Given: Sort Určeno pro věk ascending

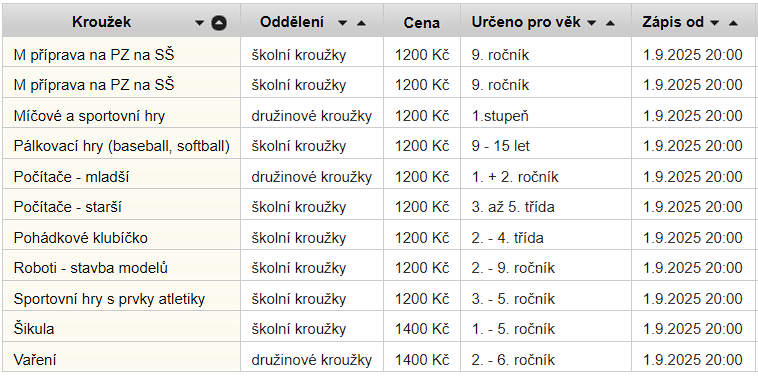Looking at the screenshot, I should tap(610, 23).
